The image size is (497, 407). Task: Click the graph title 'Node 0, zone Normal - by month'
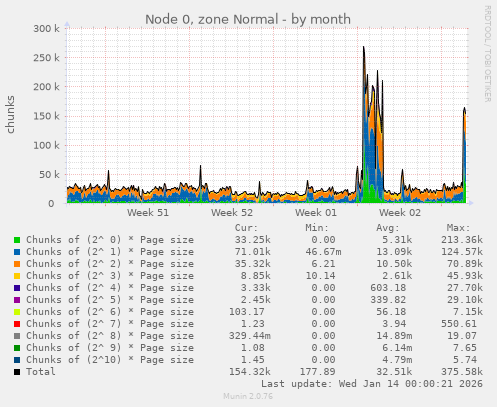248,19
